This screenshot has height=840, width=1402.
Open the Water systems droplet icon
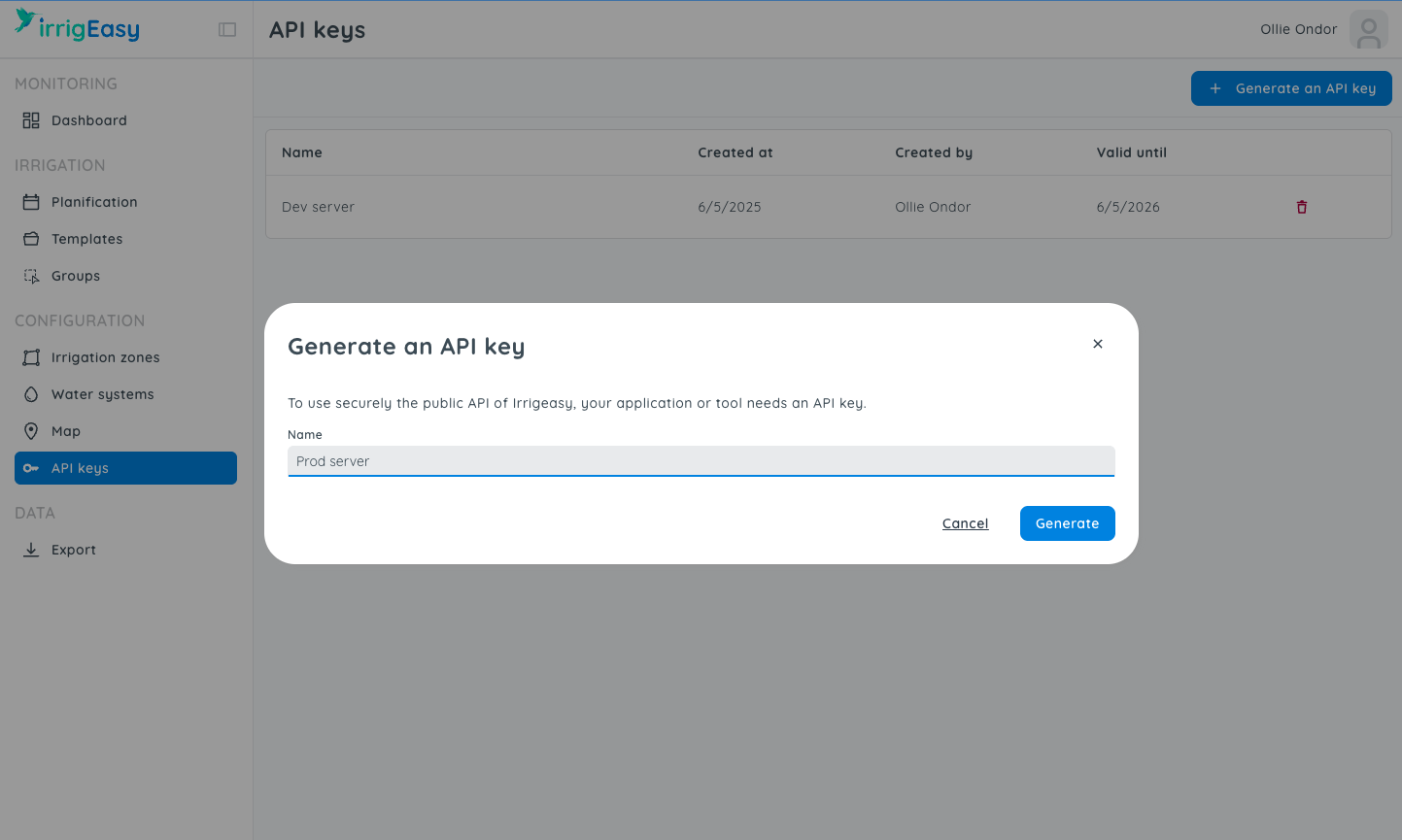[x=31, y=393]
